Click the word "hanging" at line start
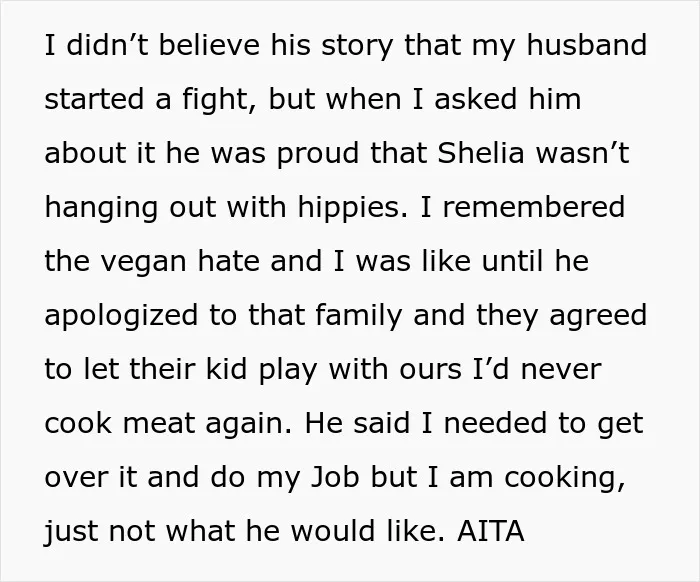 click(x=101, y=209)
